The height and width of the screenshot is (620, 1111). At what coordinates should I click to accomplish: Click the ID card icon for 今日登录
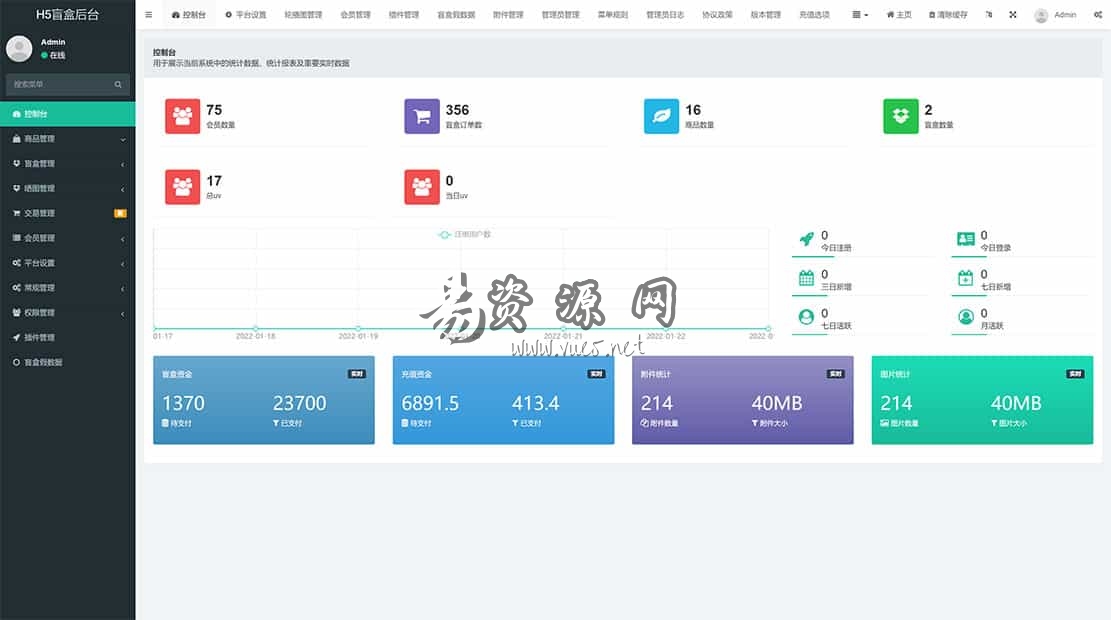pyautogui.click(x=966, y=239)
